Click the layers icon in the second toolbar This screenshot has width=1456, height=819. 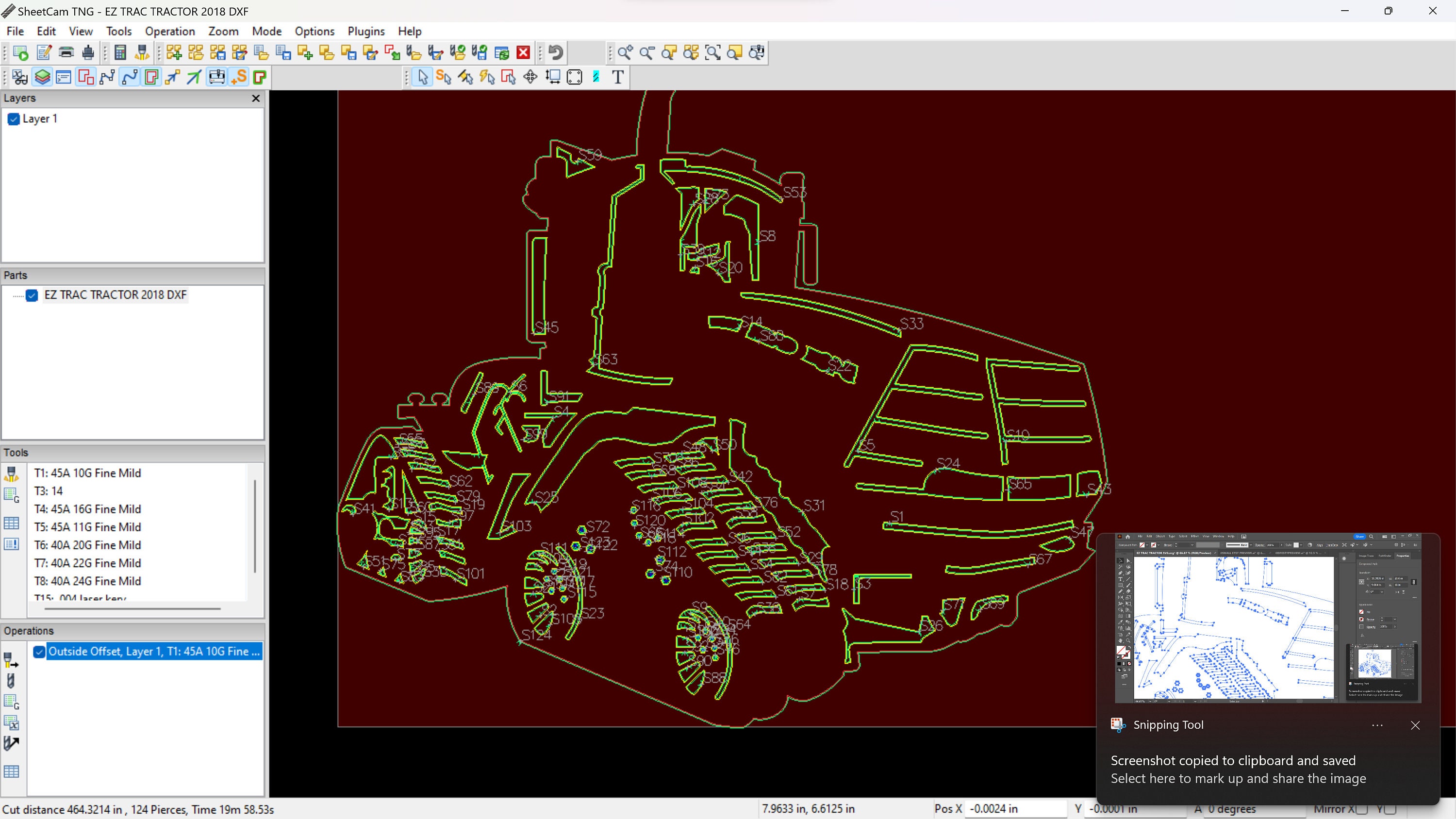[42, 77]
